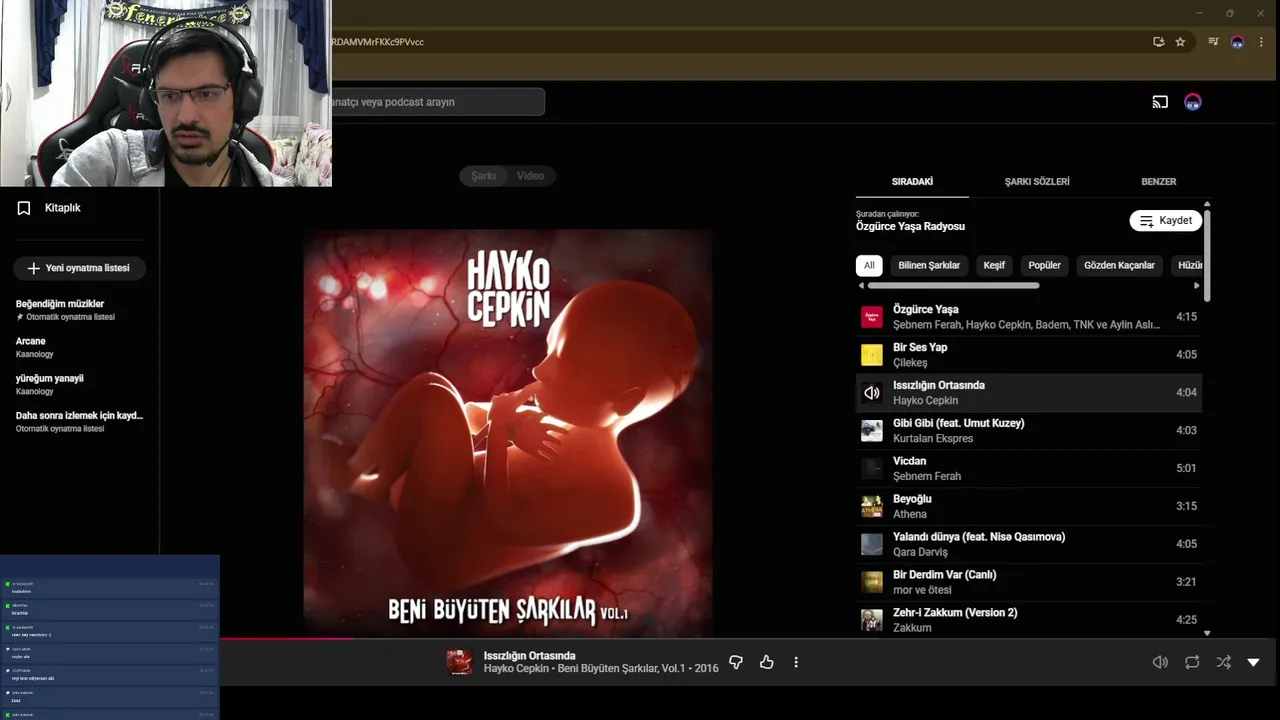Screen dimensions: 1280x720
Task: Click the browser address bar URL
Action: (378, 42)
